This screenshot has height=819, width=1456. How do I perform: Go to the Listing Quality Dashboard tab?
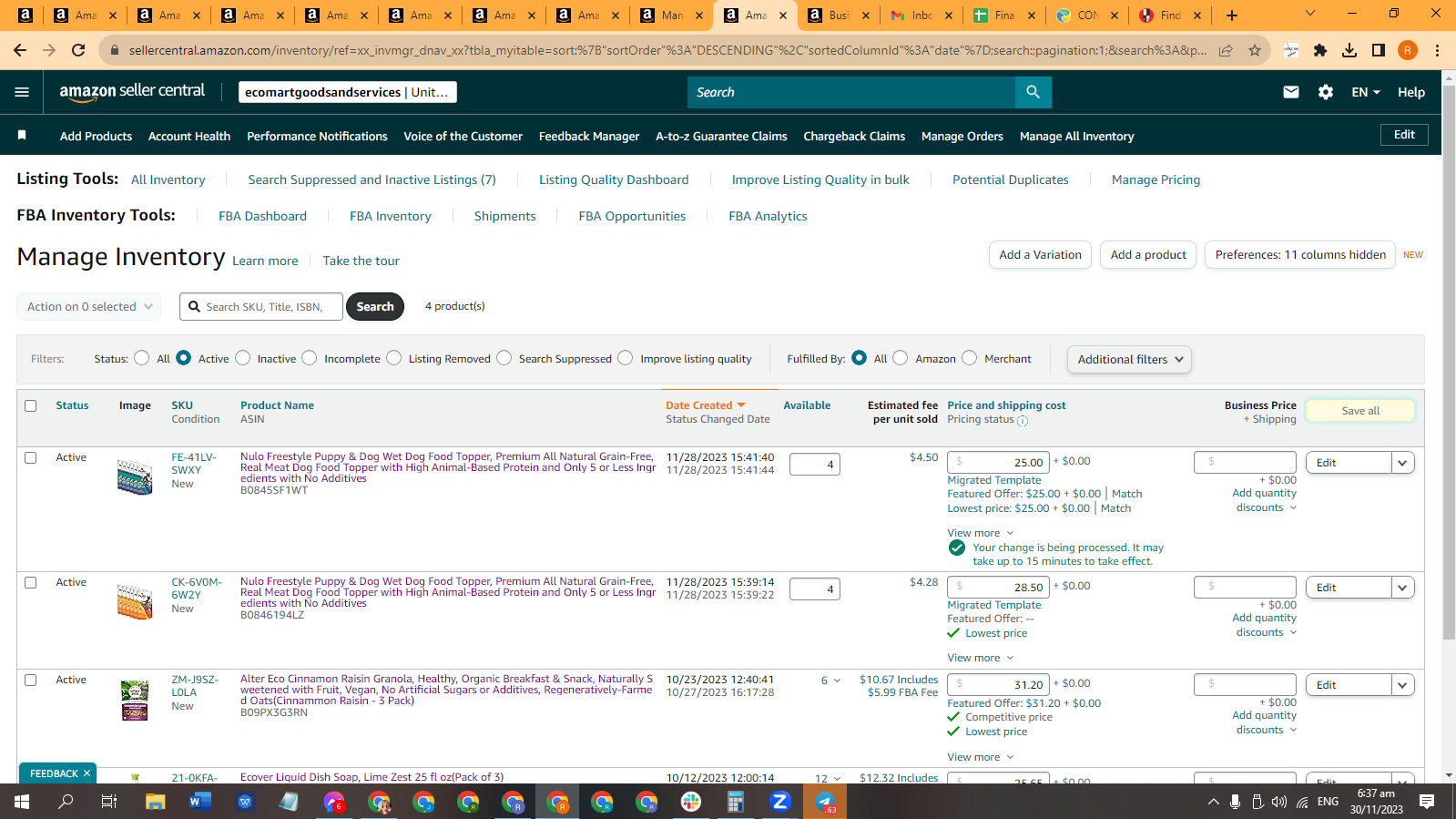click(614, 179)
